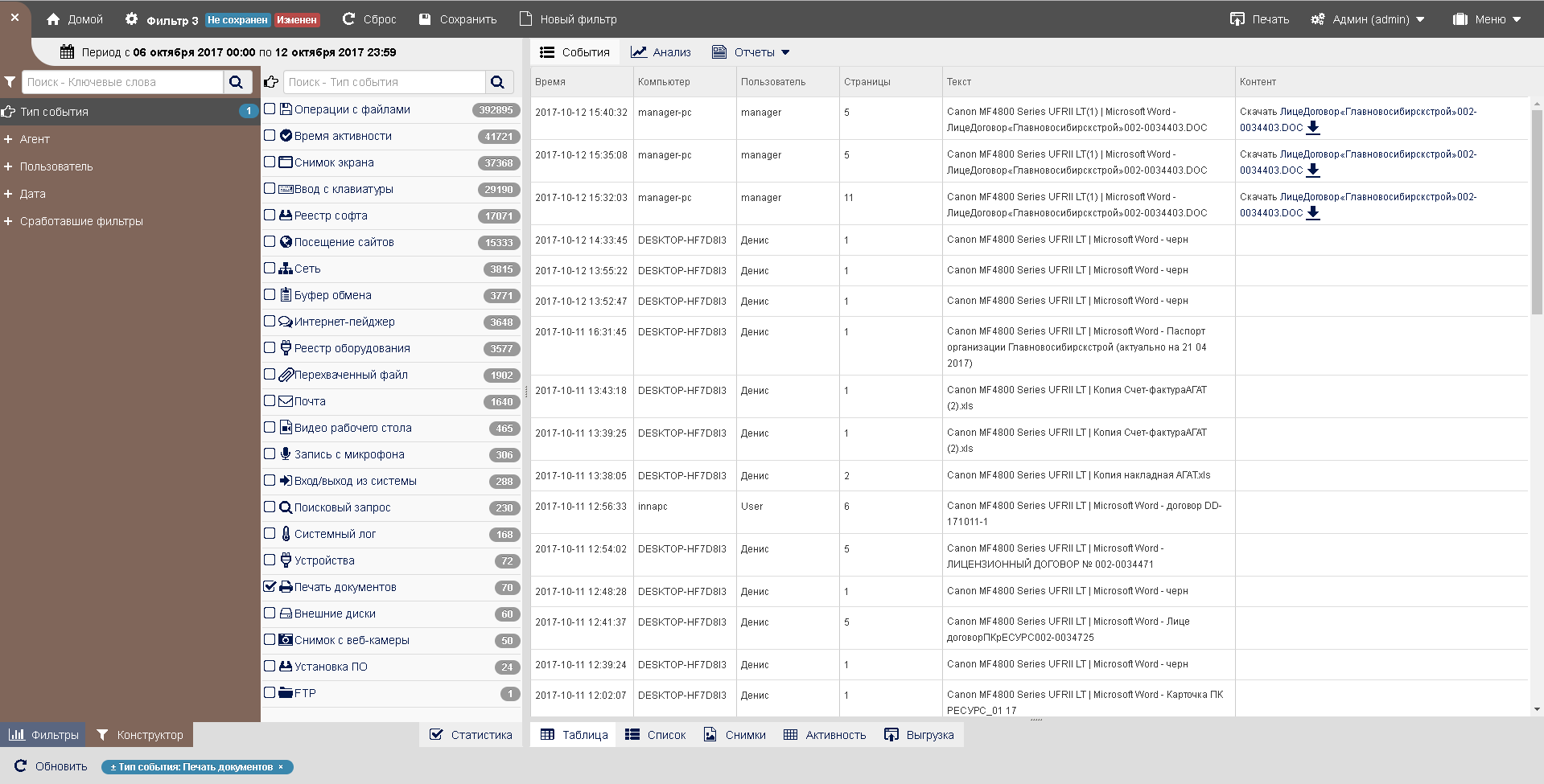Screen dimensions: 1544x784
Task: Click the calendar icon beside the period
Action: (x=68, y=52)
